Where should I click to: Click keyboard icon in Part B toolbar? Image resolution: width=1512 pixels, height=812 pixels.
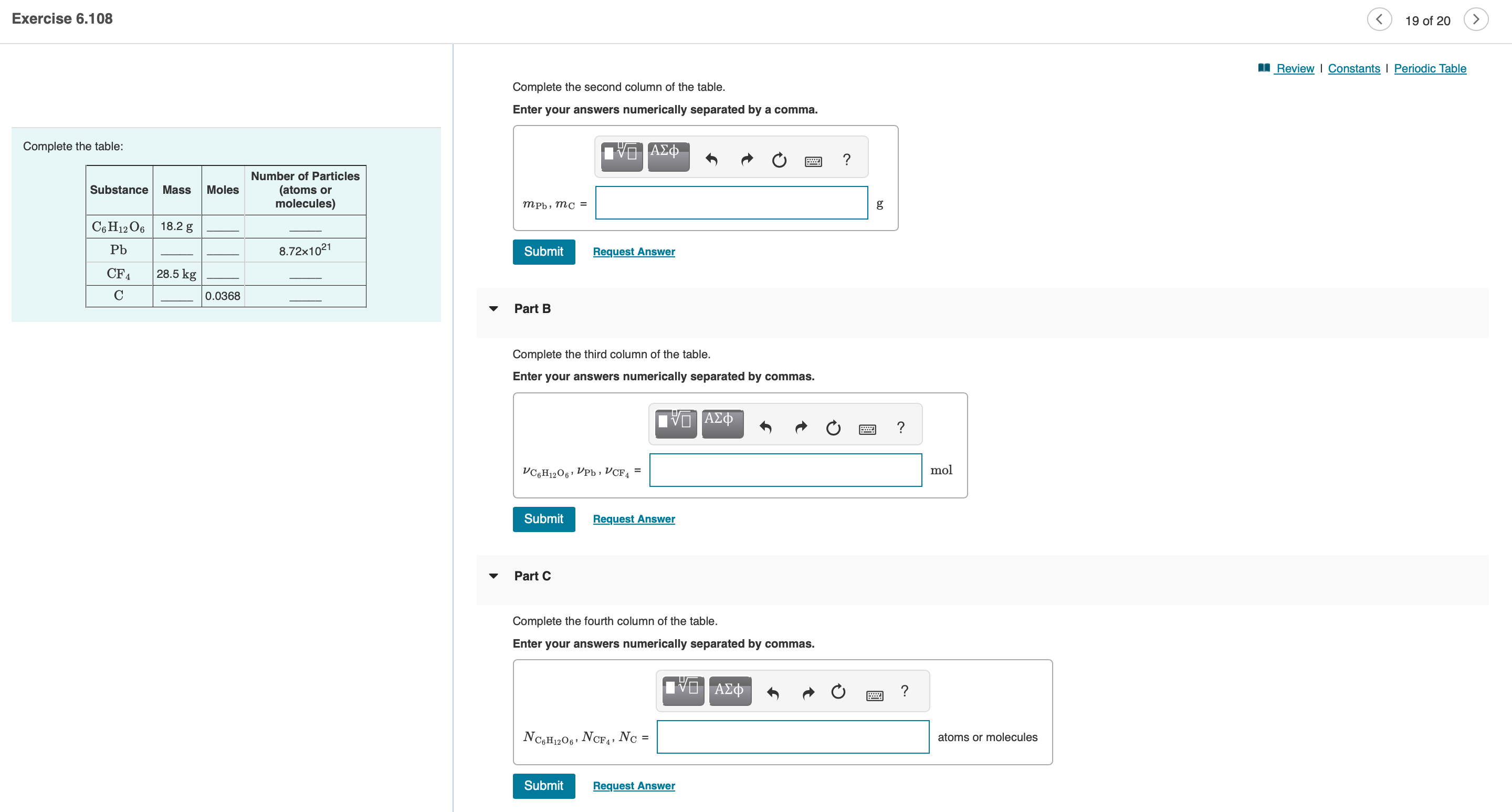[x=867, y=429]
